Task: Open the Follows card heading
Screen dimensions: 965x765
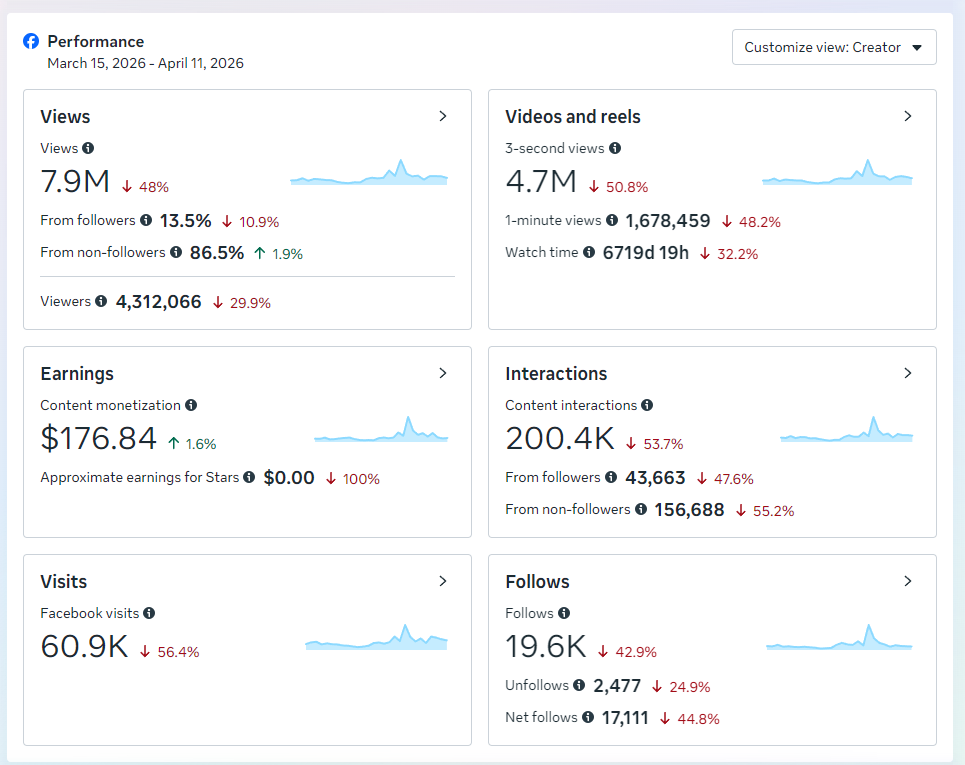Action: point(537,582)
